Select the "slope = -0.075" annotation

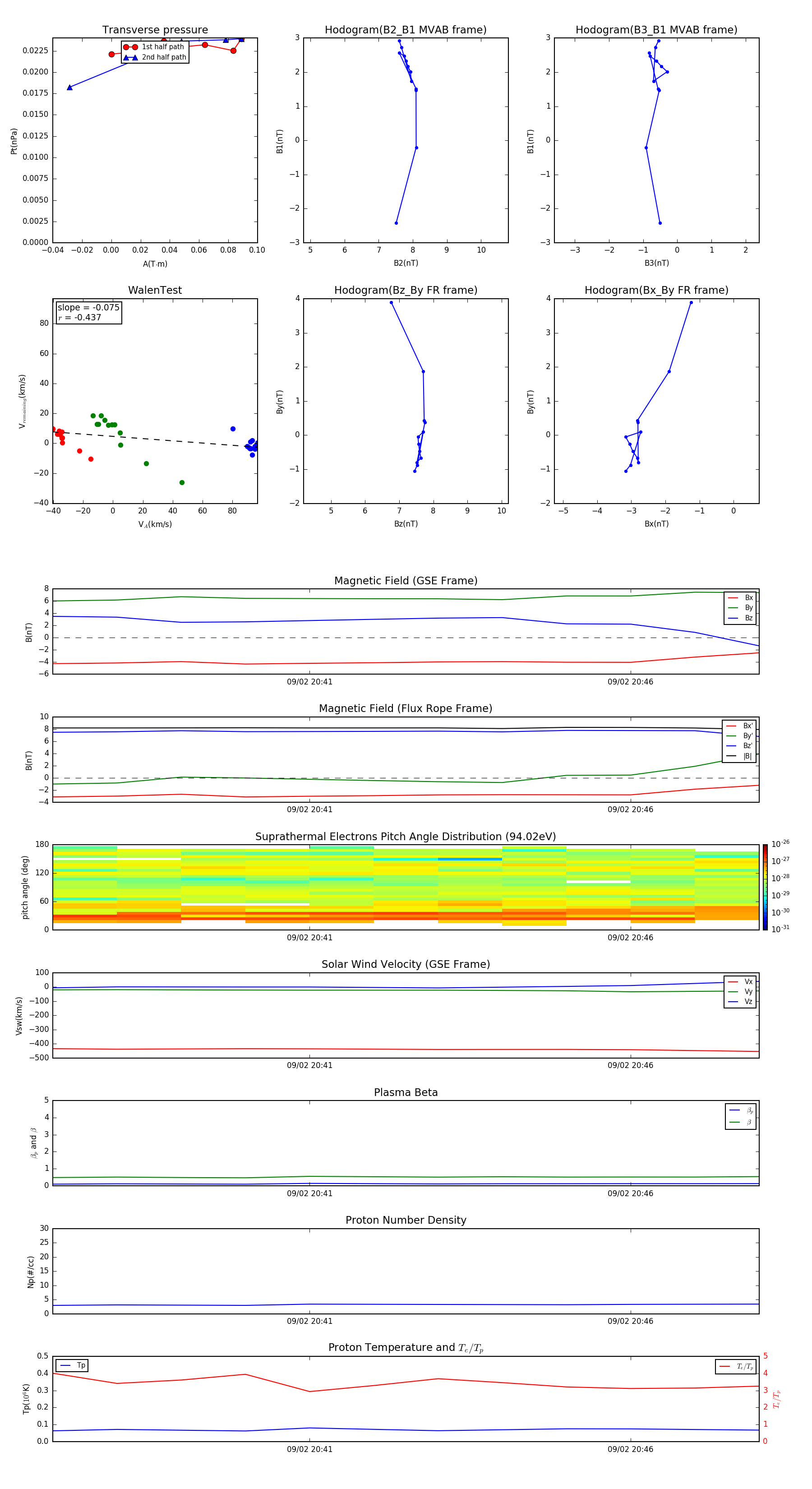click(x=88, y=308)
